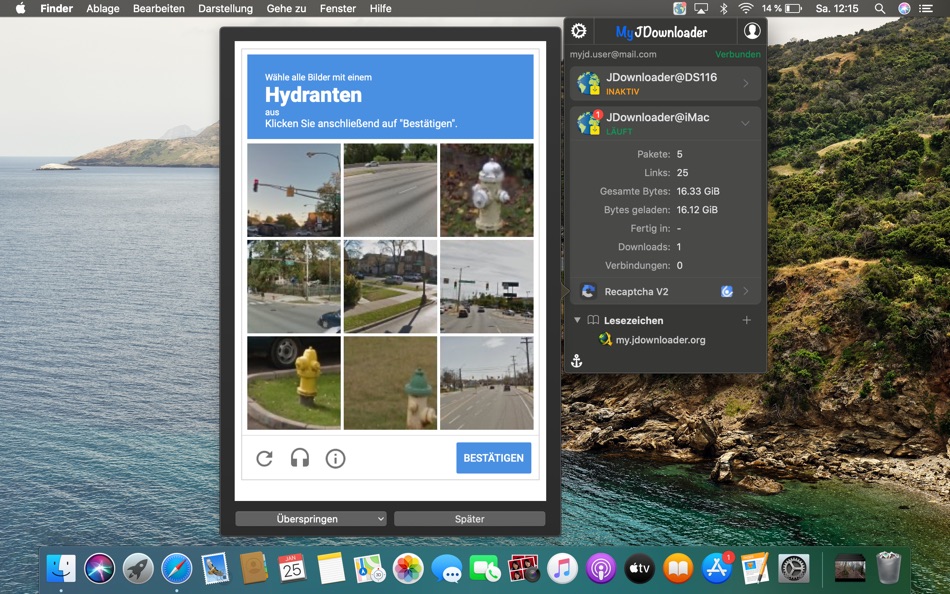Select the empty gray road tile in top row
Viewport: 950px width, 594px height.
390,190
